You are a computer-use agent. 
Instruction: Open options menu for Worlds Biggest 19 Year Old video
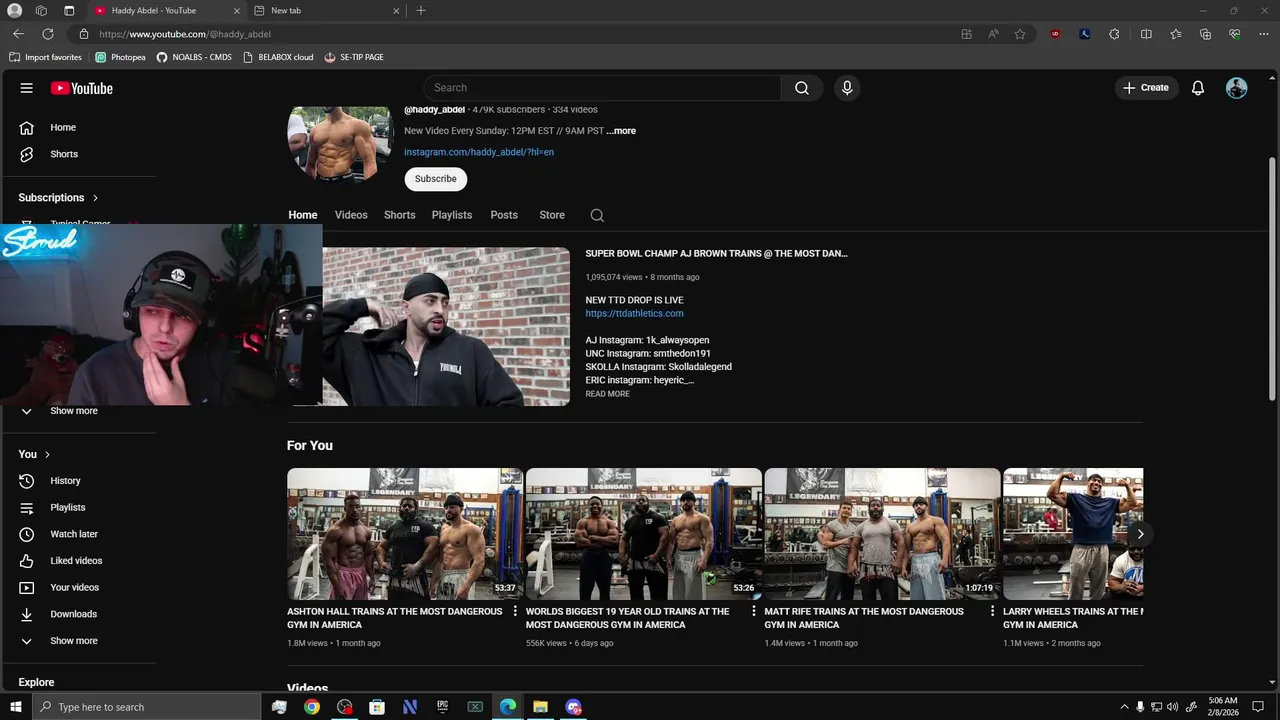(754, 611)
